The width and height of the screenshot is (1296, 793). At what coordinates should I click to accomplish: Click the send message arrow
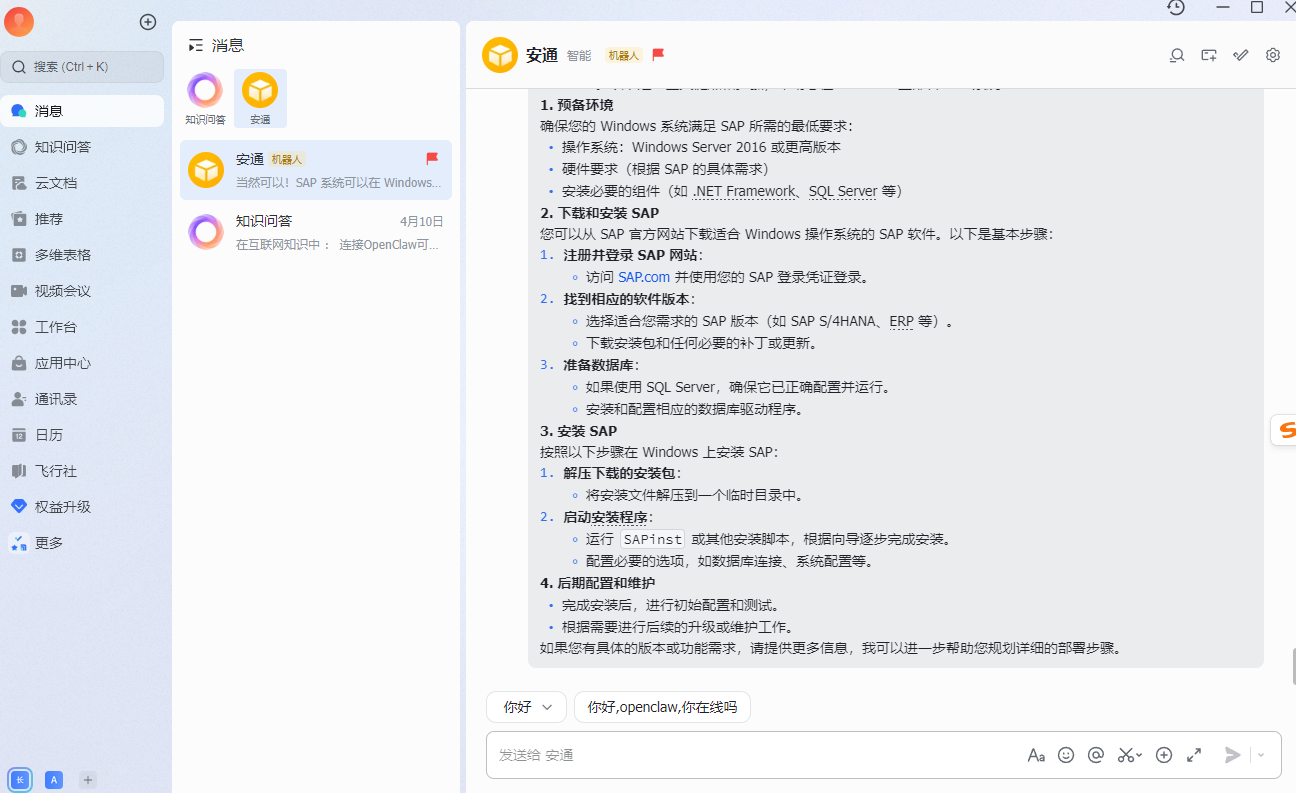[x=1233, y=755]
